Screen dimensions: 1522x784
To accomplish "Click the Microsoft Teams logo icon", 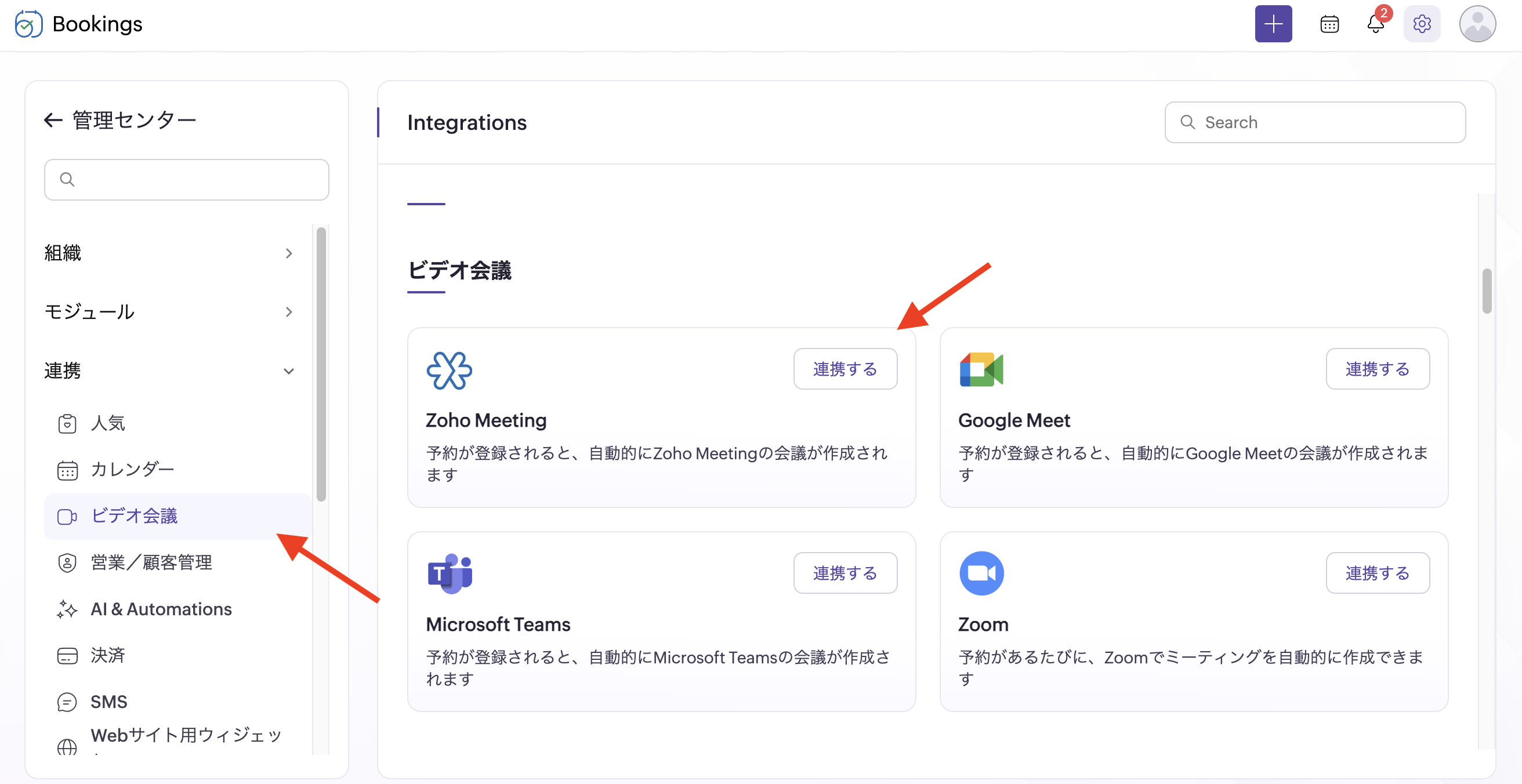I will [x=450, y=573].
